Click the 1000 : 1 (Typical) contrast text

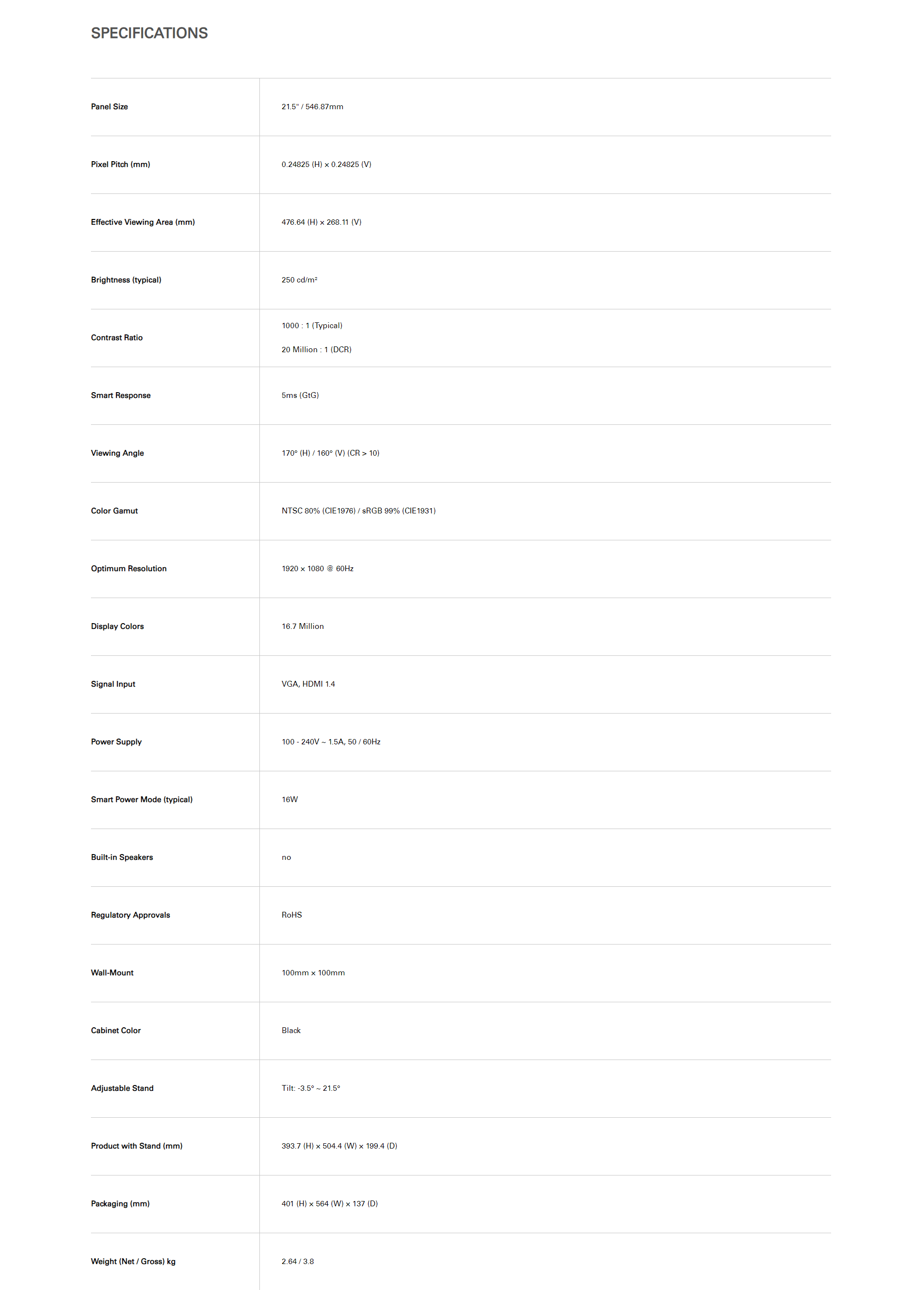312,326
